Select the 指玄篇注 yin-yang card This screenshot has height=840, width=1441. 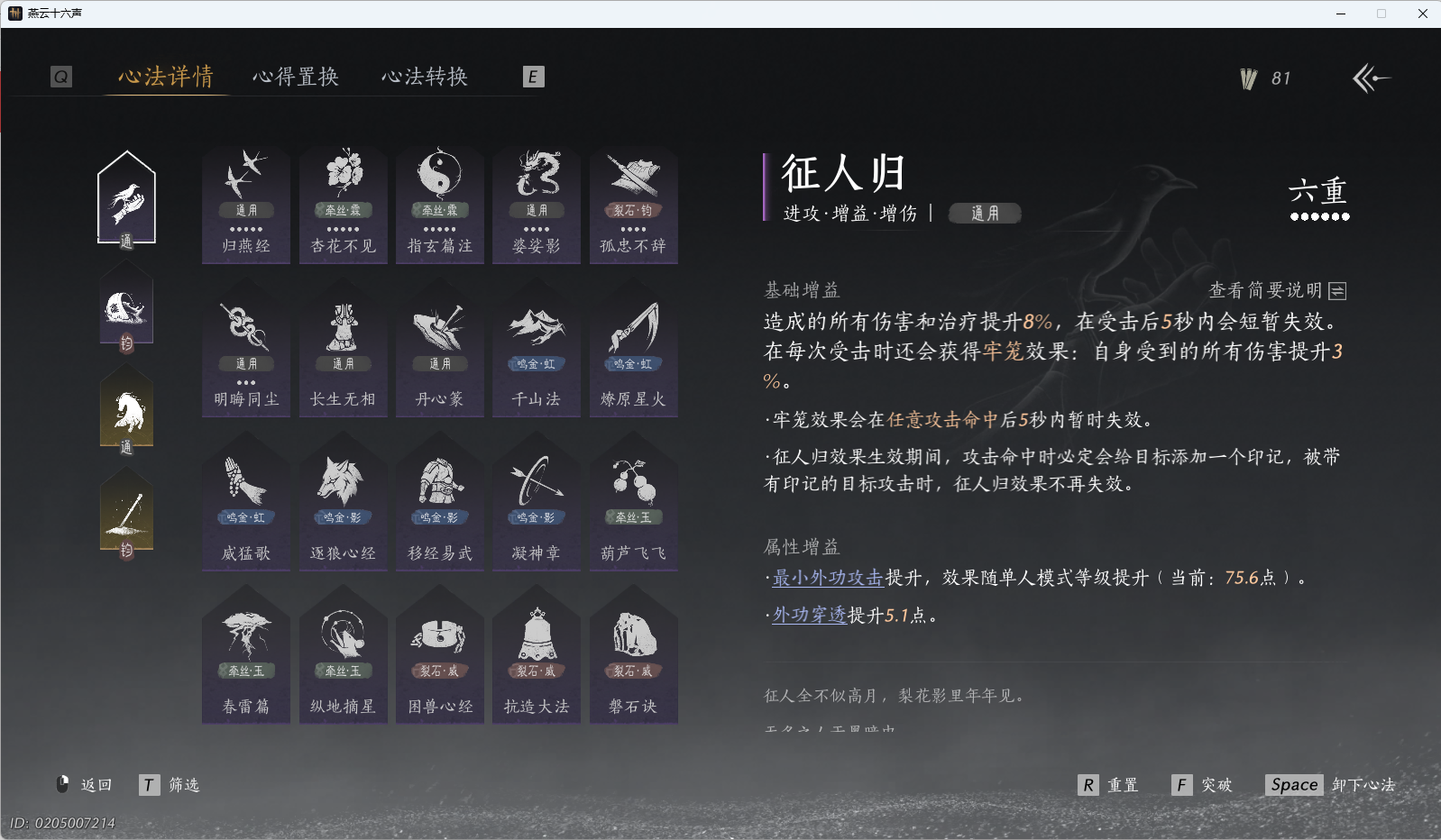(440, 205)
